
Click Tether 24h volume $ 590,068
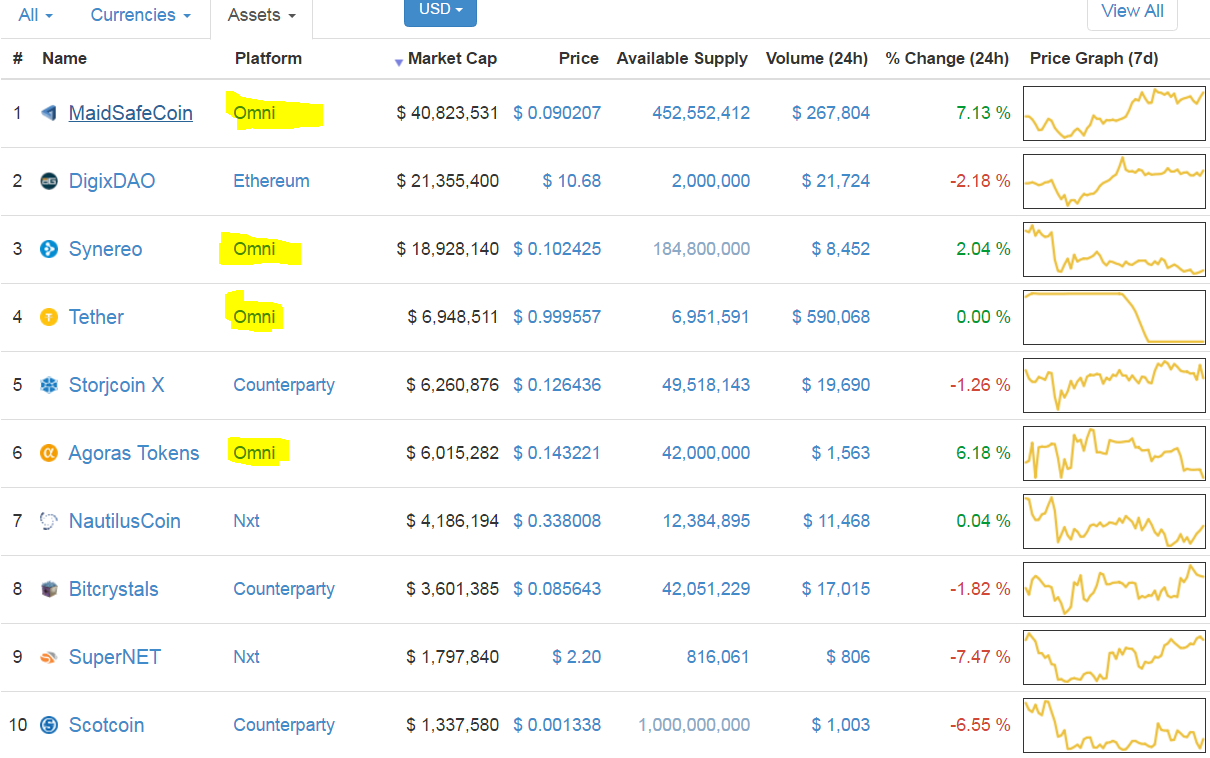point(831,317)
